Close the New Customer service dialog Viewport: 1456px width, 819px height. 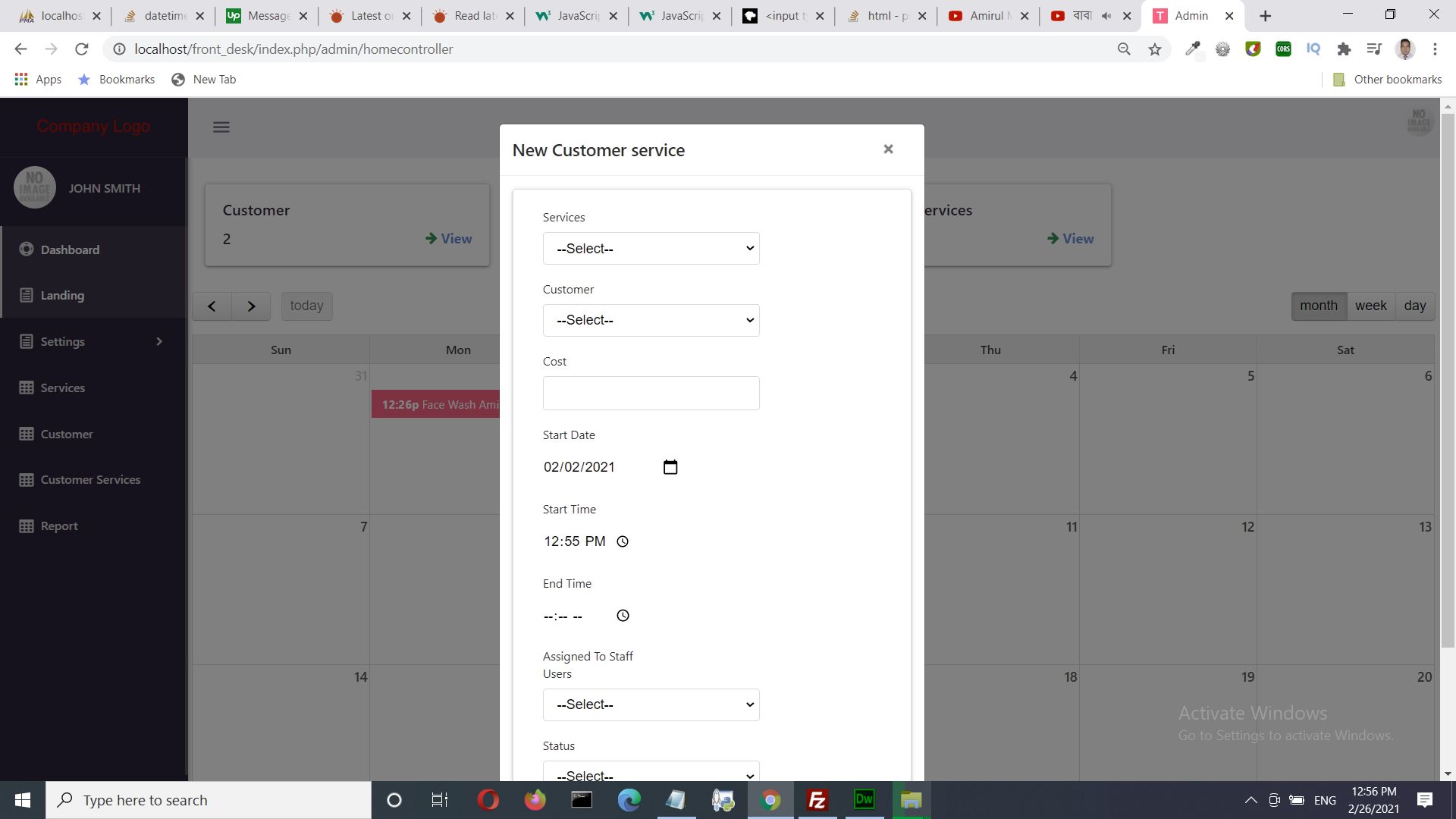pyautogui.click(x=888, y=149)
